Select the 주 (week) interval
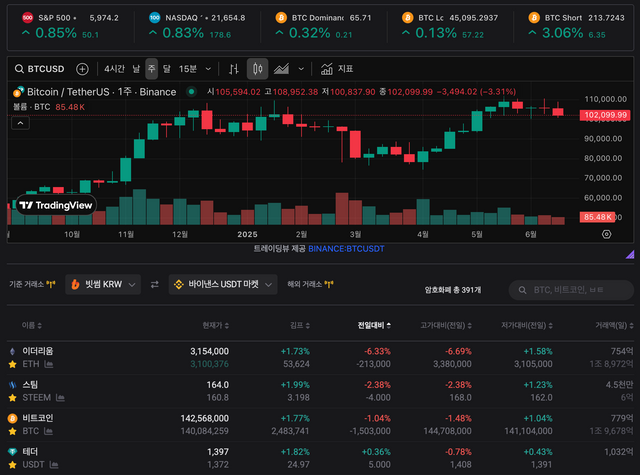 click(151, 69)
